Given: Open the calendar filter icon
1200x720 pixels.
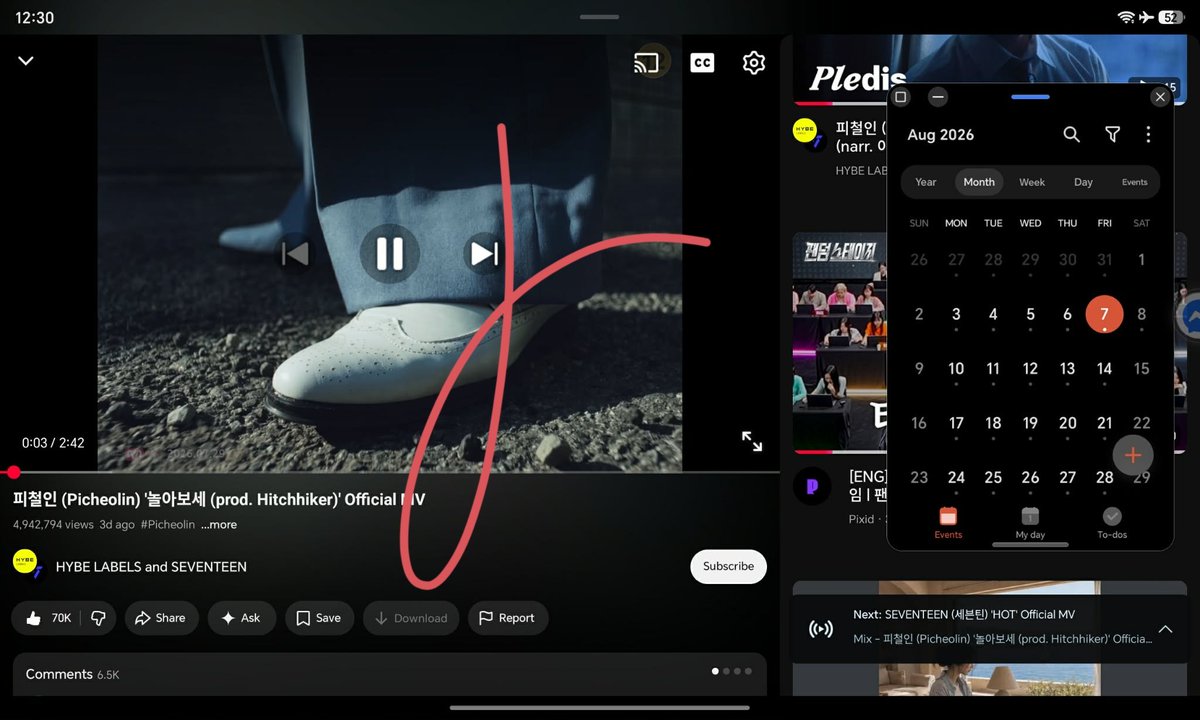Looking at the screenshot, I should 1112,134.
